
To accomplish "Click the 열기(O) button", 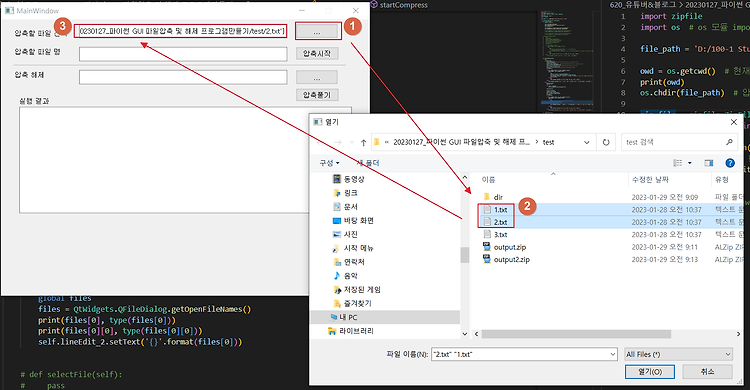I will coord(650,372).
